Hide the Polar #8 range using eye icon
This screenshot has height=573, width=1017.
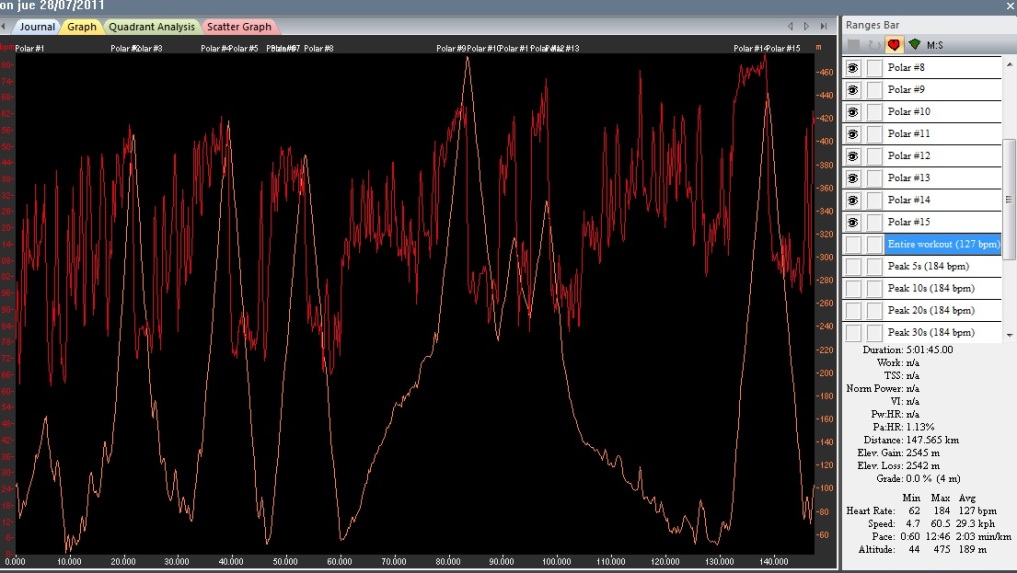click(x=853, y=68)
